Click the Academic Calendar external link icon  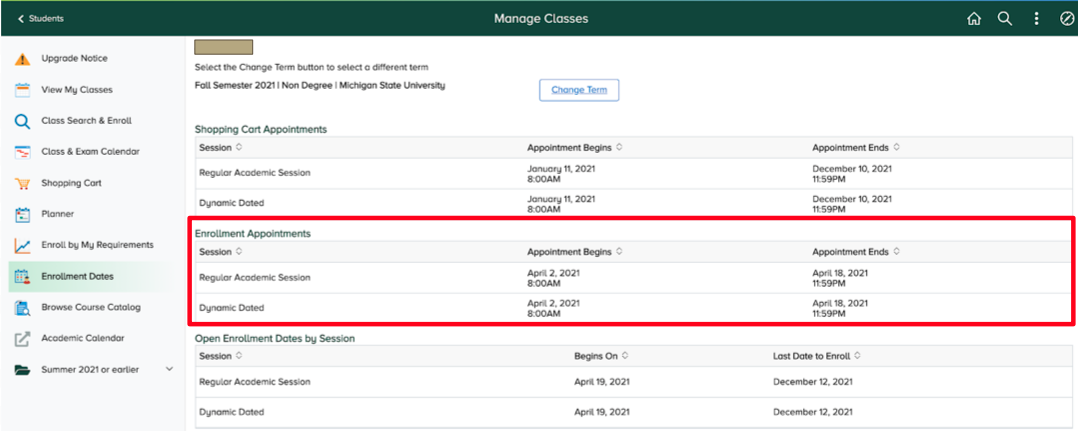(x=22, y=339)
